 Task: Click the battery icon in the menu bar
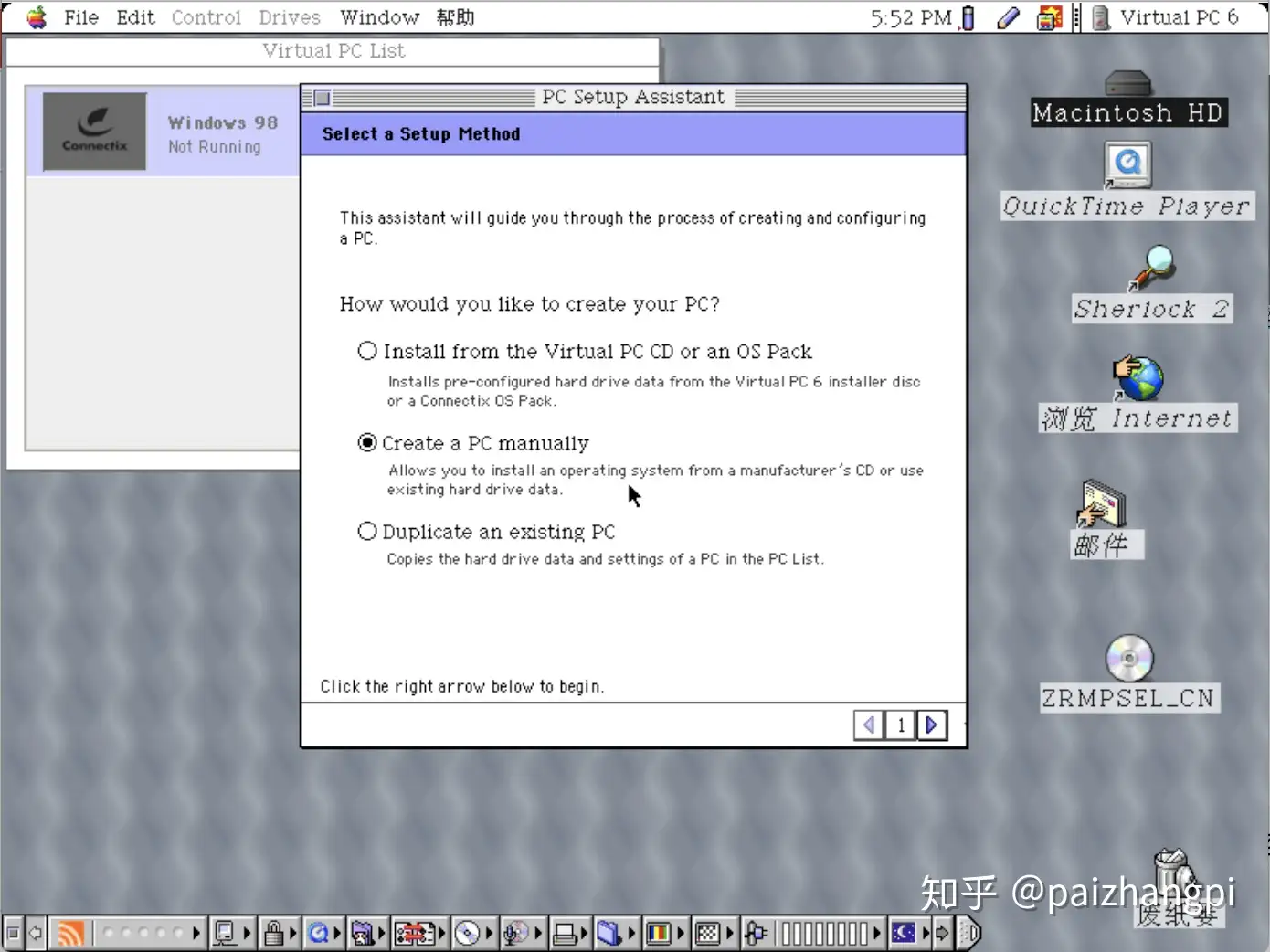coord(968,17)
